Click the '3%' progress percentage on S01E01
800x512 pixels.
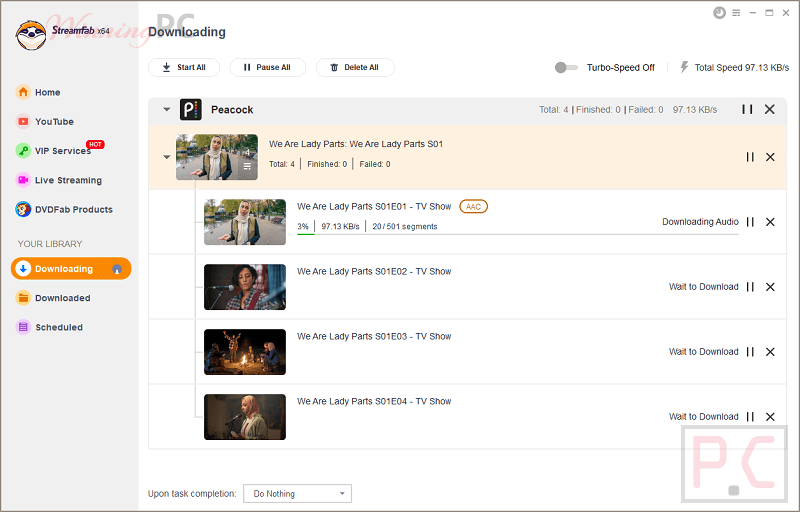(303, 226)
